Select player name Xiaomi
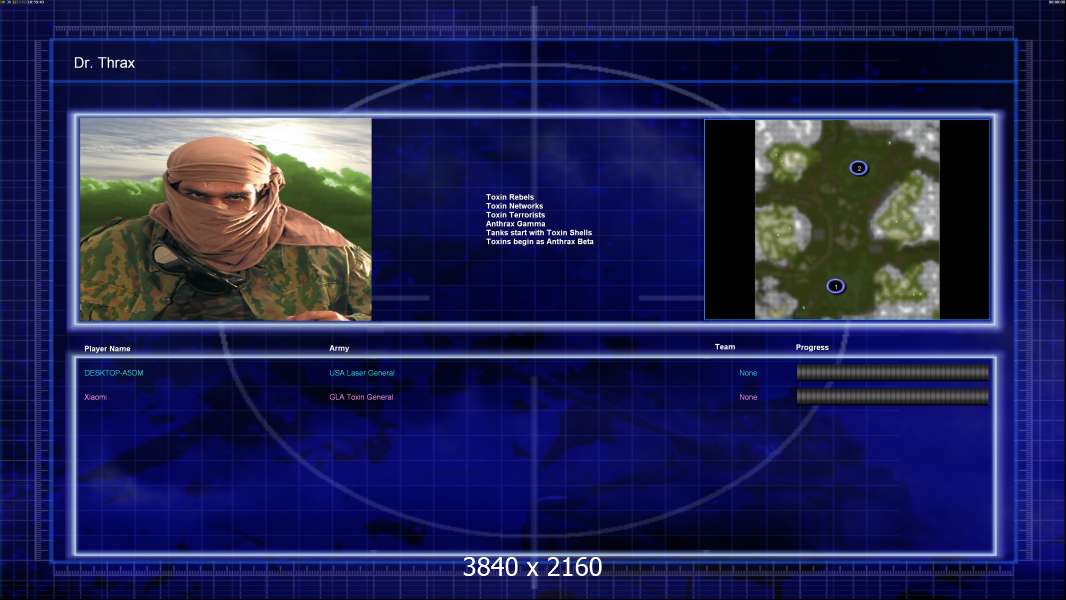This screenshot has width=1066, height=600. tap(95, 397)
